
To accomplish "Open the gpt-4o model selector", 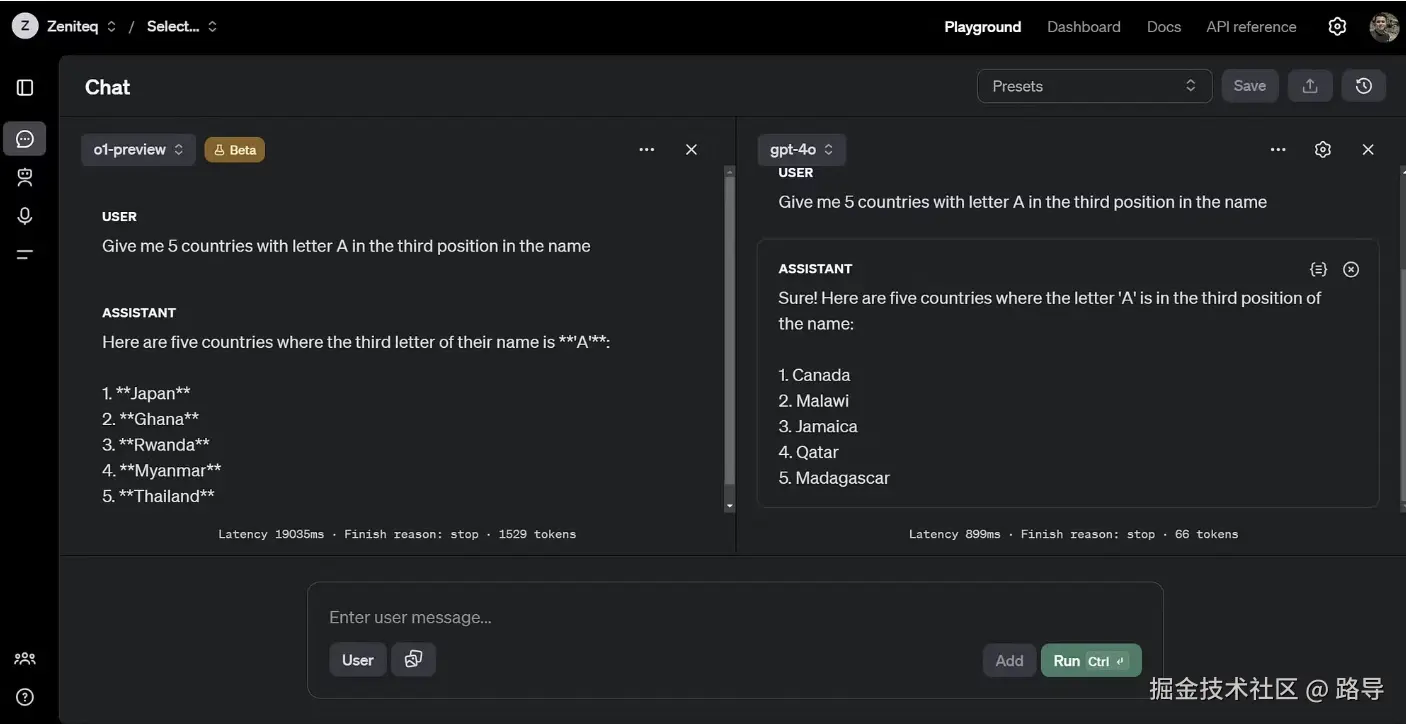I will [x=801, y=150].
